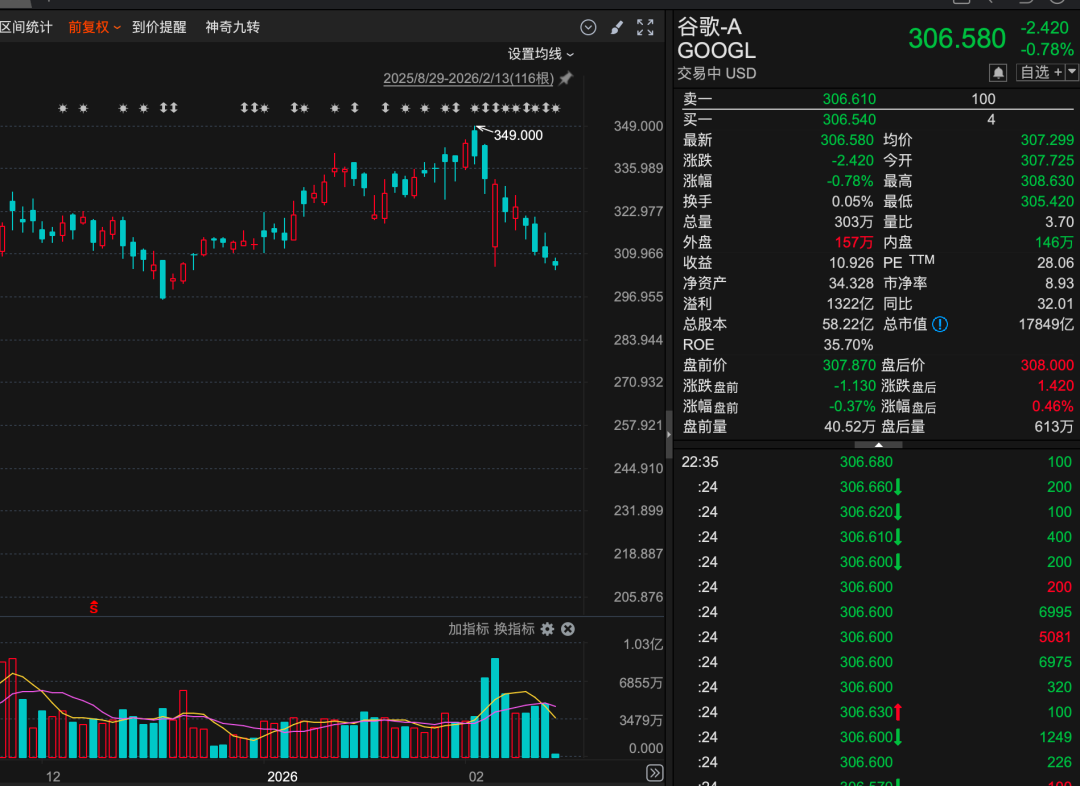Screen dimensions: 1080x786
Task: Collapse quote details with up triangle
Action: [x=878, y=445]
